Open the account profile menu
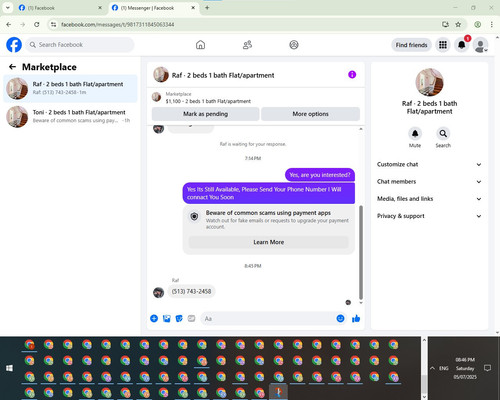Image resolution: width=500 pixels, height=400 pixels. (481, 45)
